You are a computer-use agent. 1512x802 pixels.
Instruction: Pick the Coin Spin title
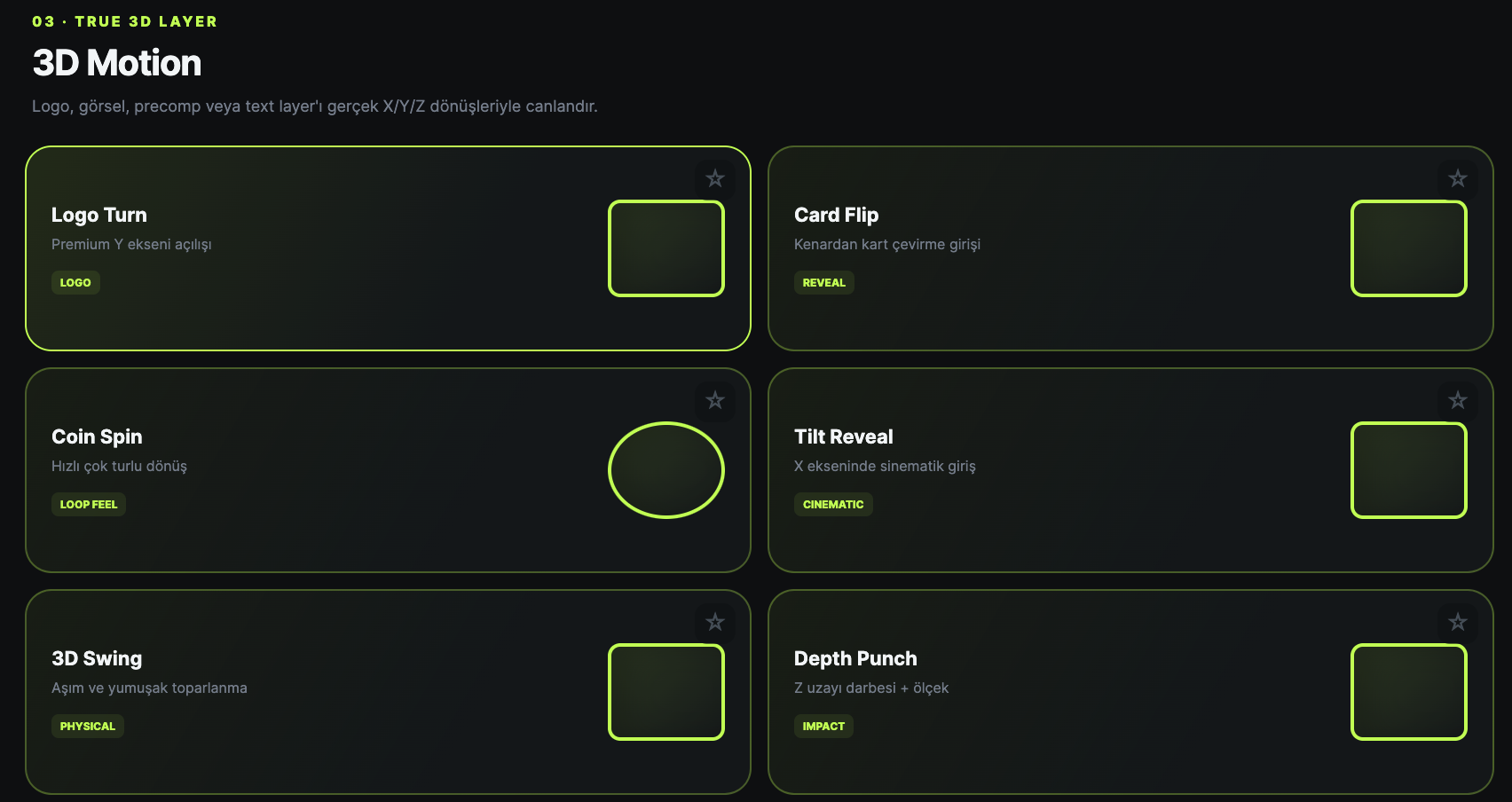tap(97, 436)
